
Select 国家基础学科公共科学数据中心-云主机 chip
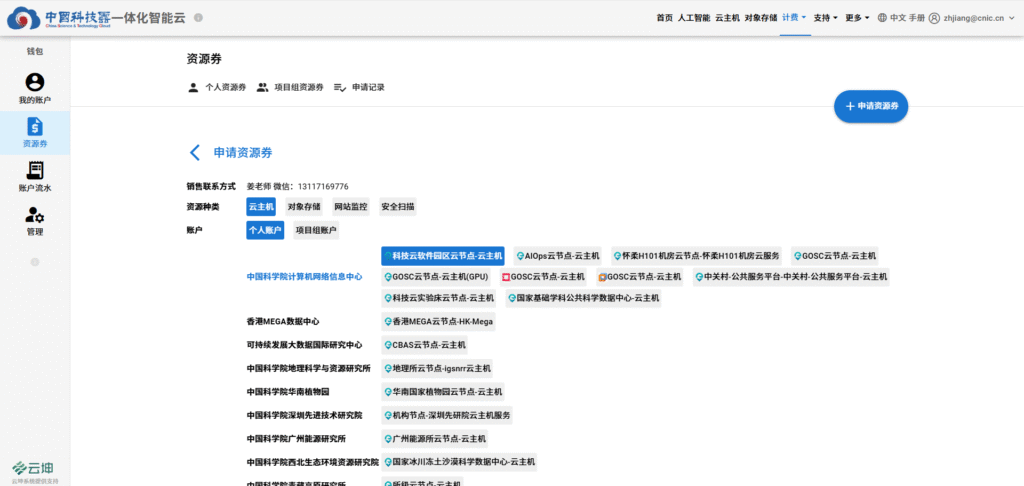pos(583,298)
